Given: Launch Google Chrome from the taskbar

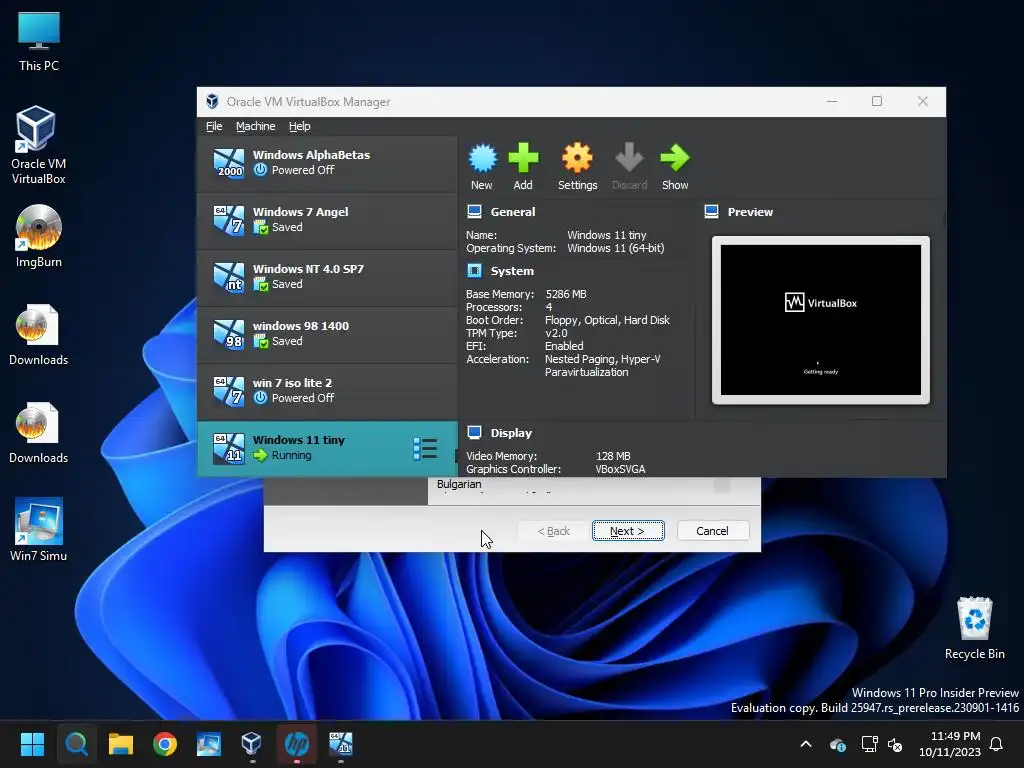Looking at the screenshot, I should coord(165,744).
